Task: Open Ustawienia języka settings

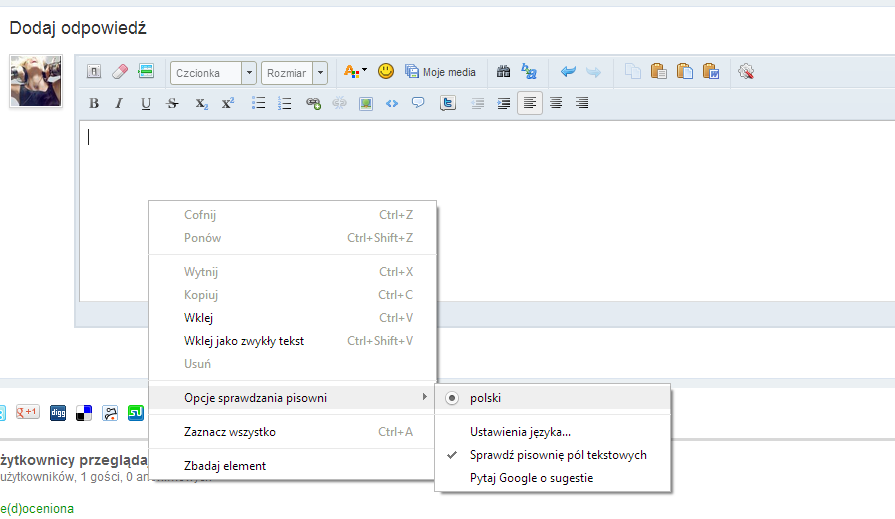Action: (x=520, y=432)
